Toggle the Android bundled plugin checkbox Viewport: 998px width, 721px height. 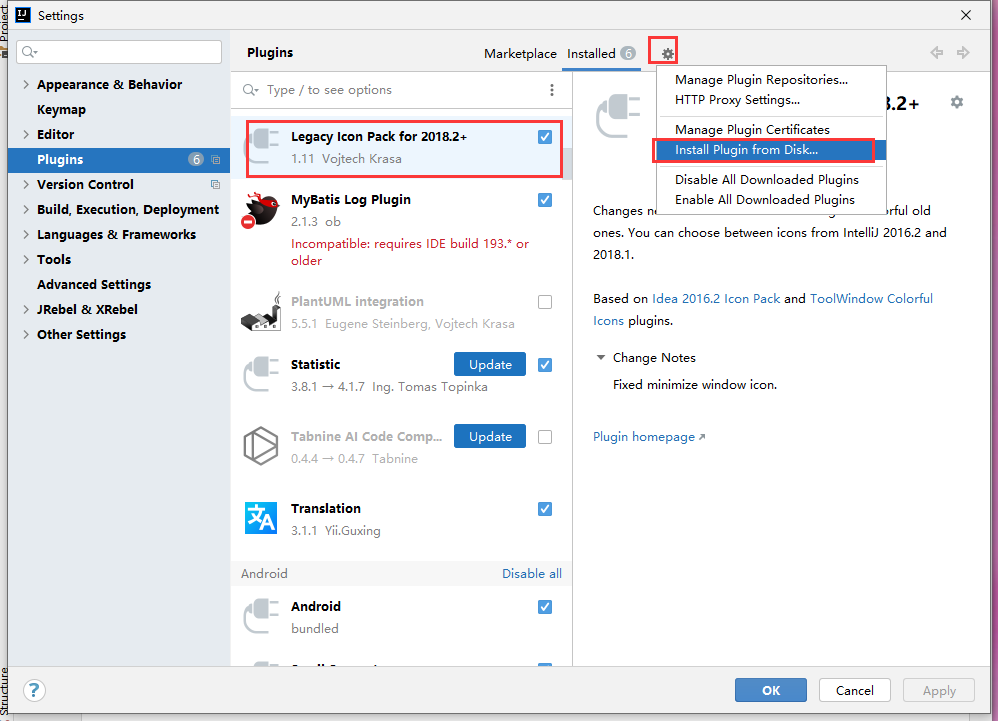click(545, 607)
